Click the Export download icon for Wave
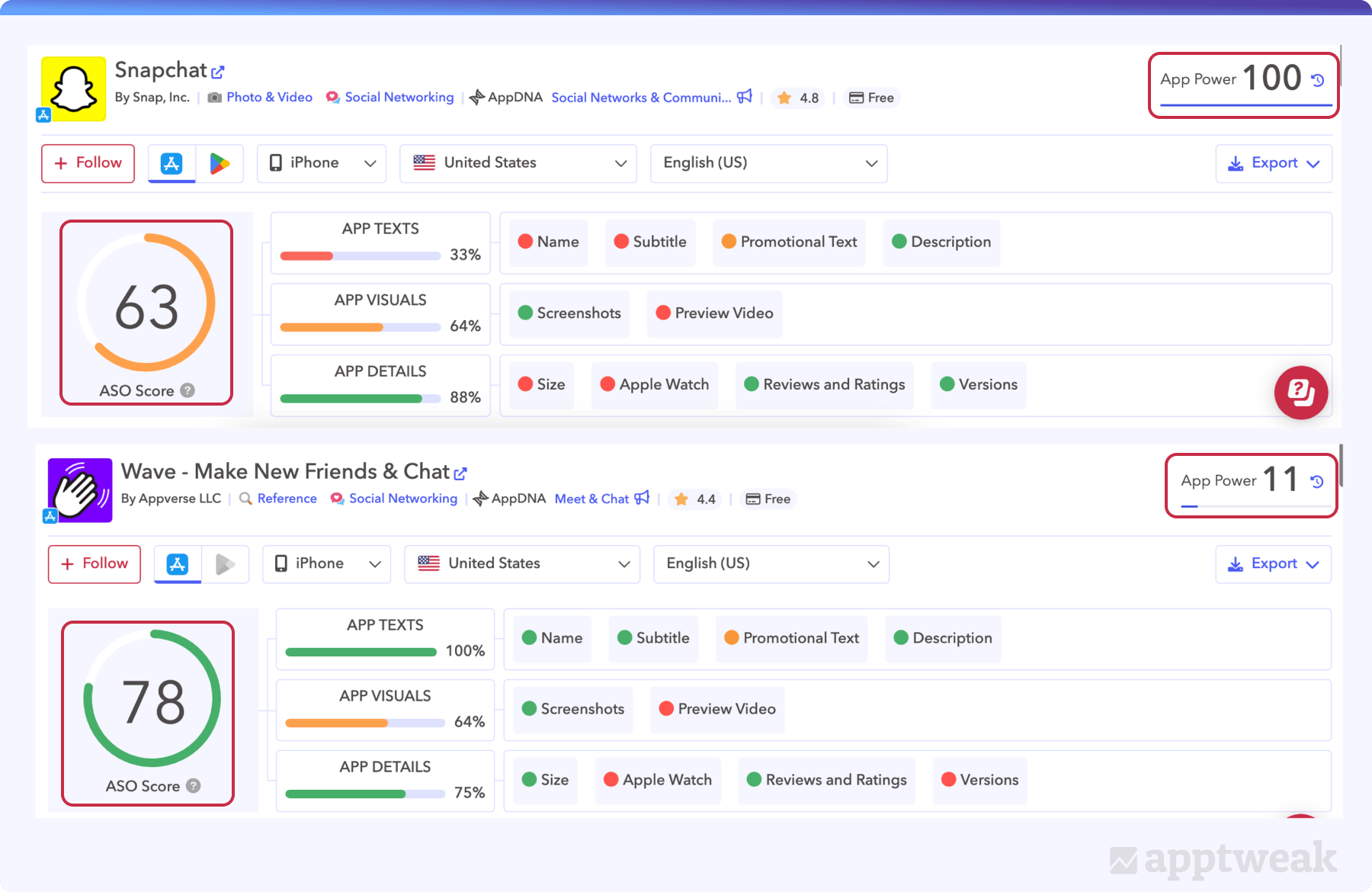Screen dimensions: 1372x892 click(1236, 564)
